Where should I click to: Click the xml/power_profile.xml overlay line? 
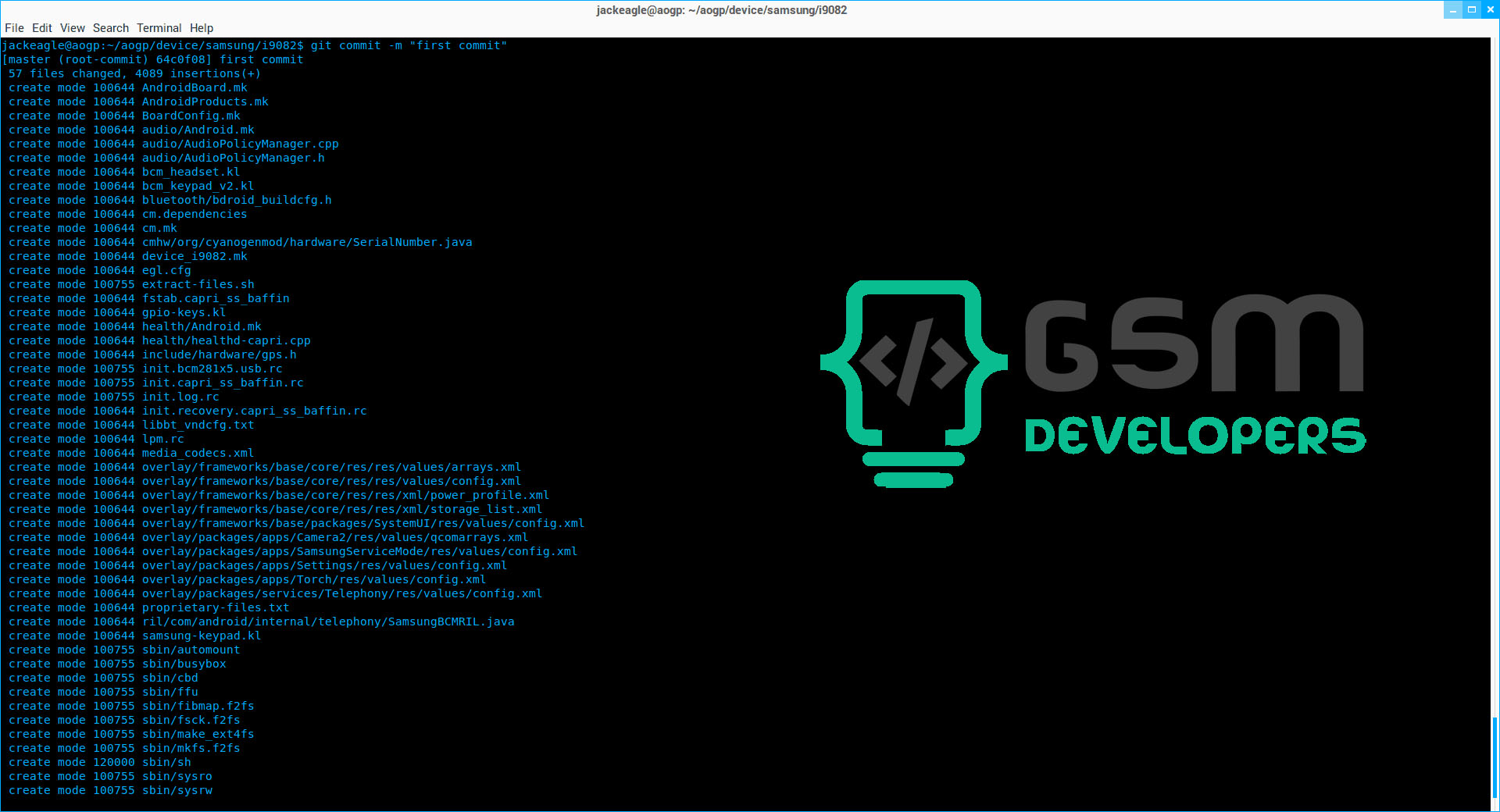click(279, 495)
